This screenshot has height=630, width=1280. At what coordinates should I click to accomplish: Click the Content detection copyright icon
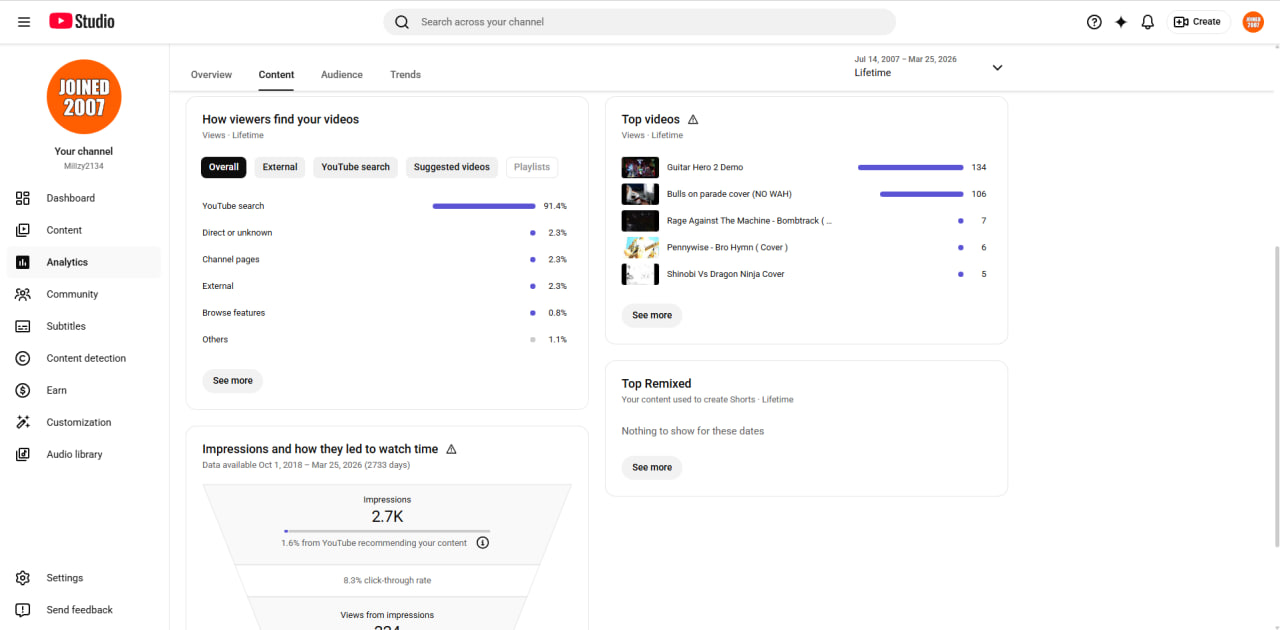(23, 358)
